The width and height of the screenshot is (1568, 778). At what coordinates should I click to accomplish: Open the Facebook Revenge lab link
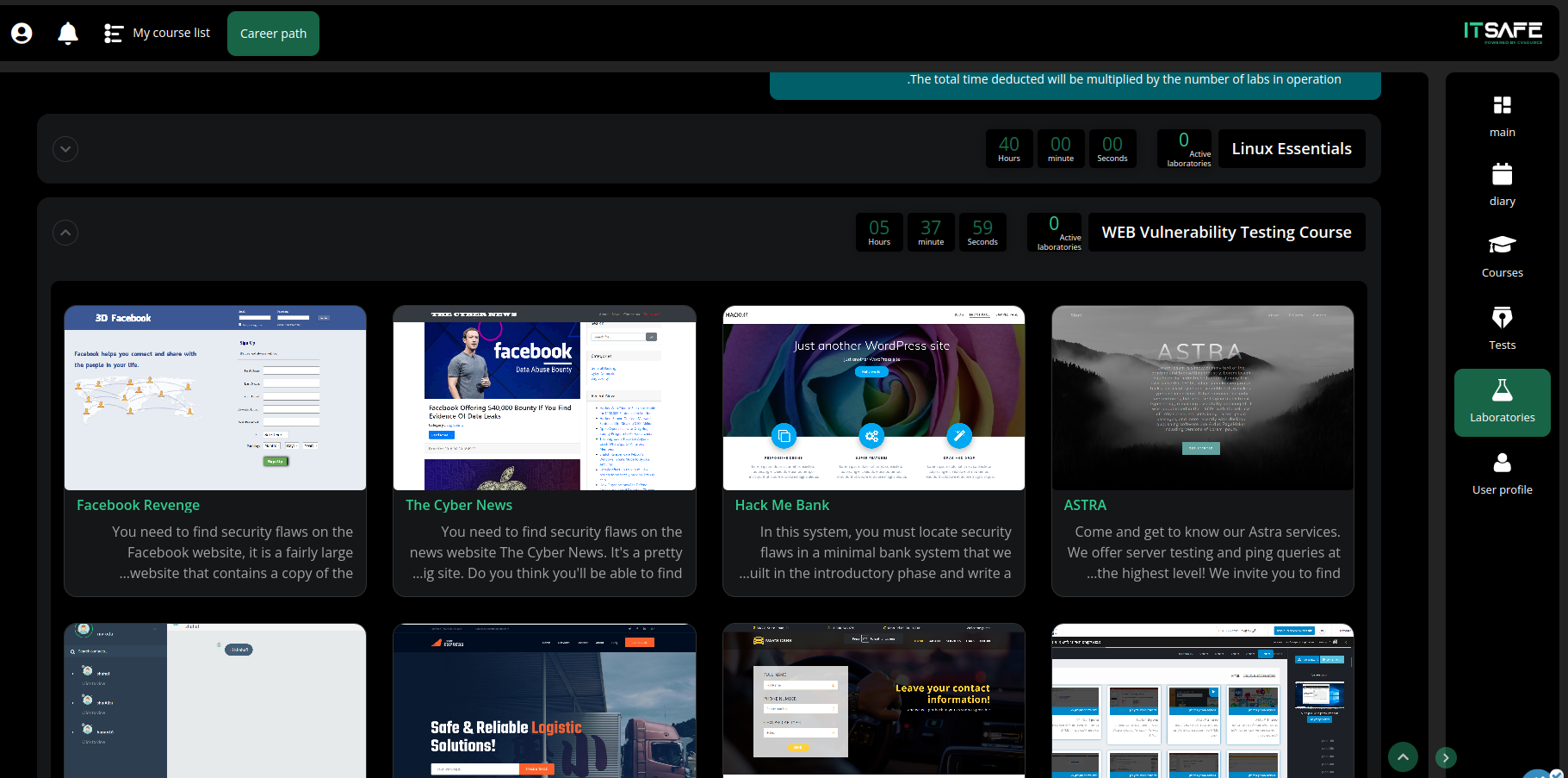coord(138,506)
